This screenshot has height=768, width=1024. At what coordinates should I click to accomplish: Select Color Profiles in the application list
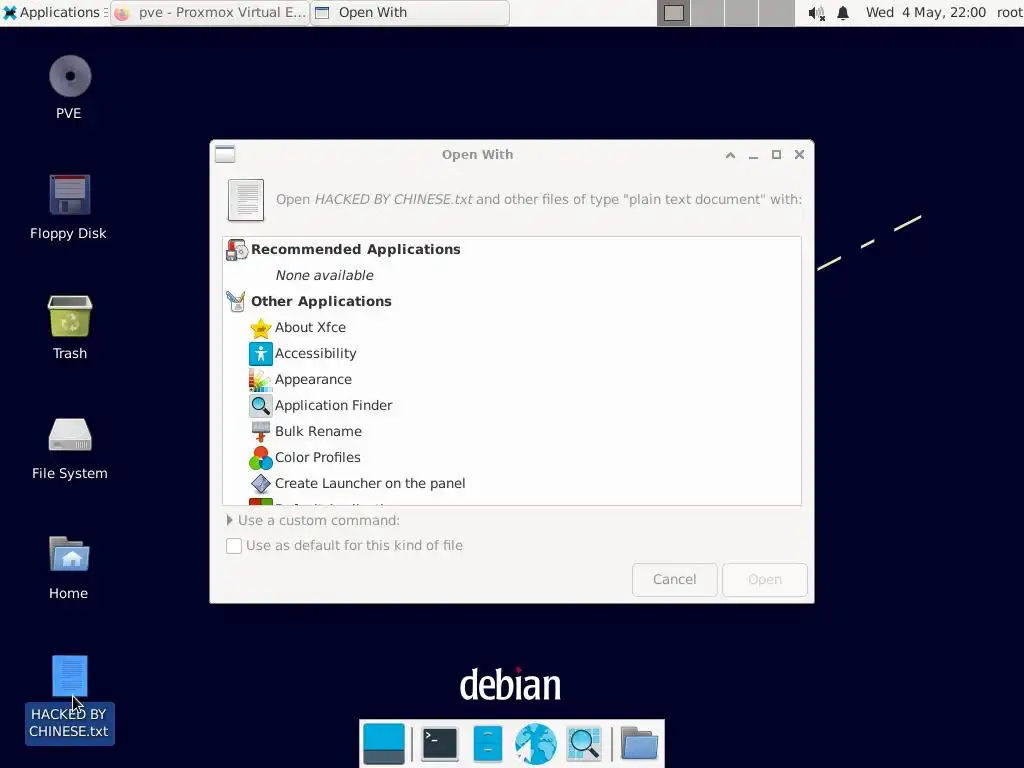click(511, 458)
